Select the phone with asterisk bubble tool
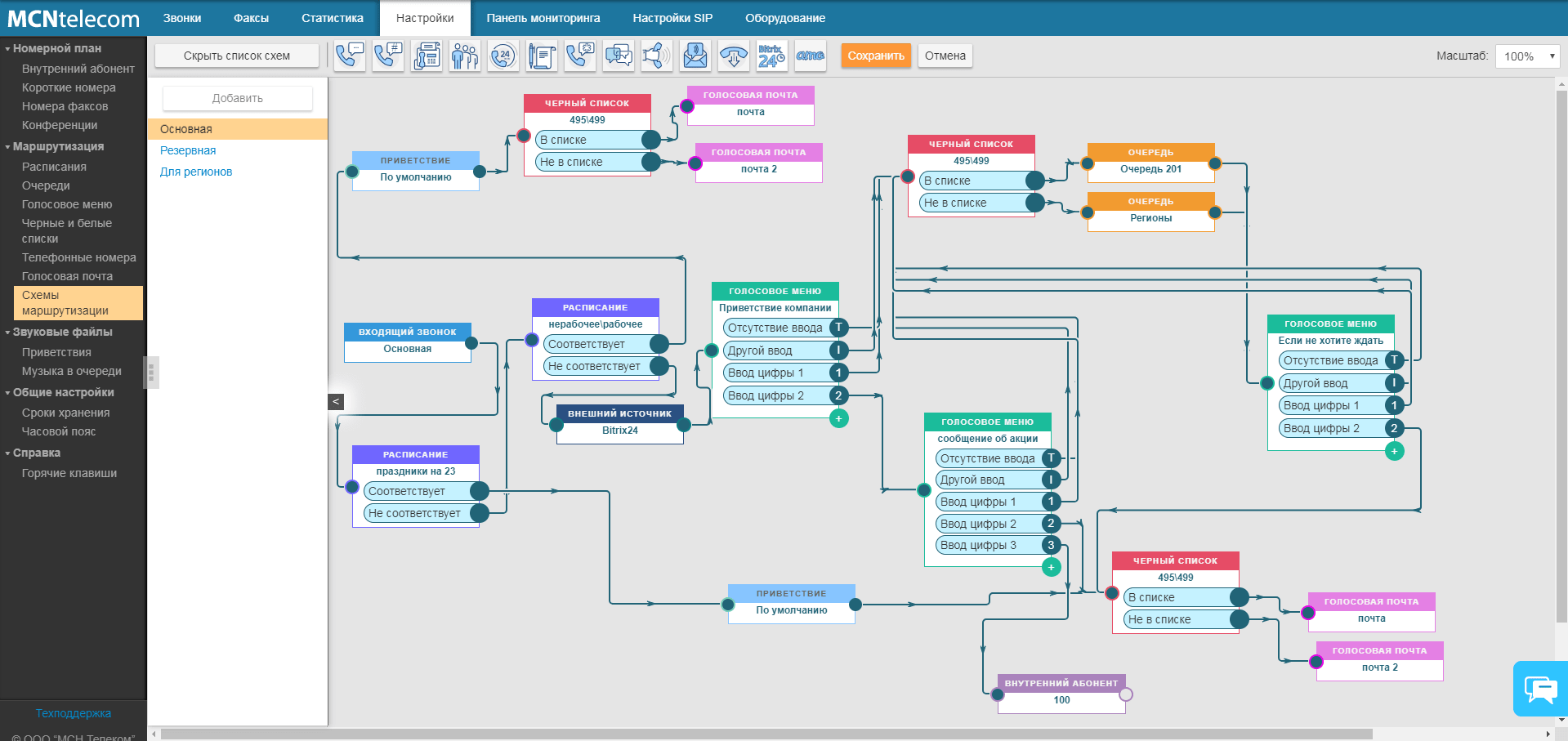 tap(580, 56)
